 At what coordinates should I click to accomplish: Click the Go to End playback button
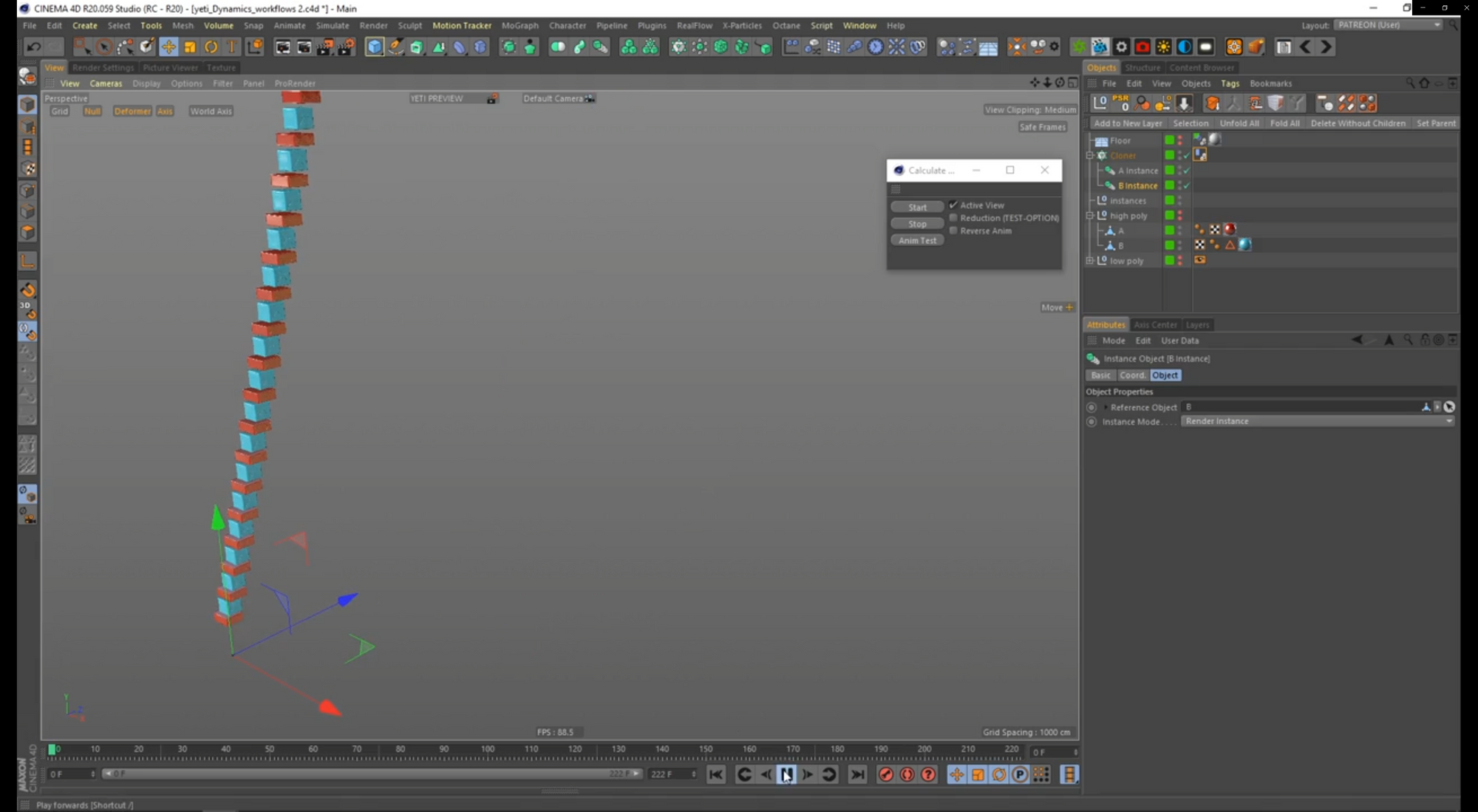857,774
